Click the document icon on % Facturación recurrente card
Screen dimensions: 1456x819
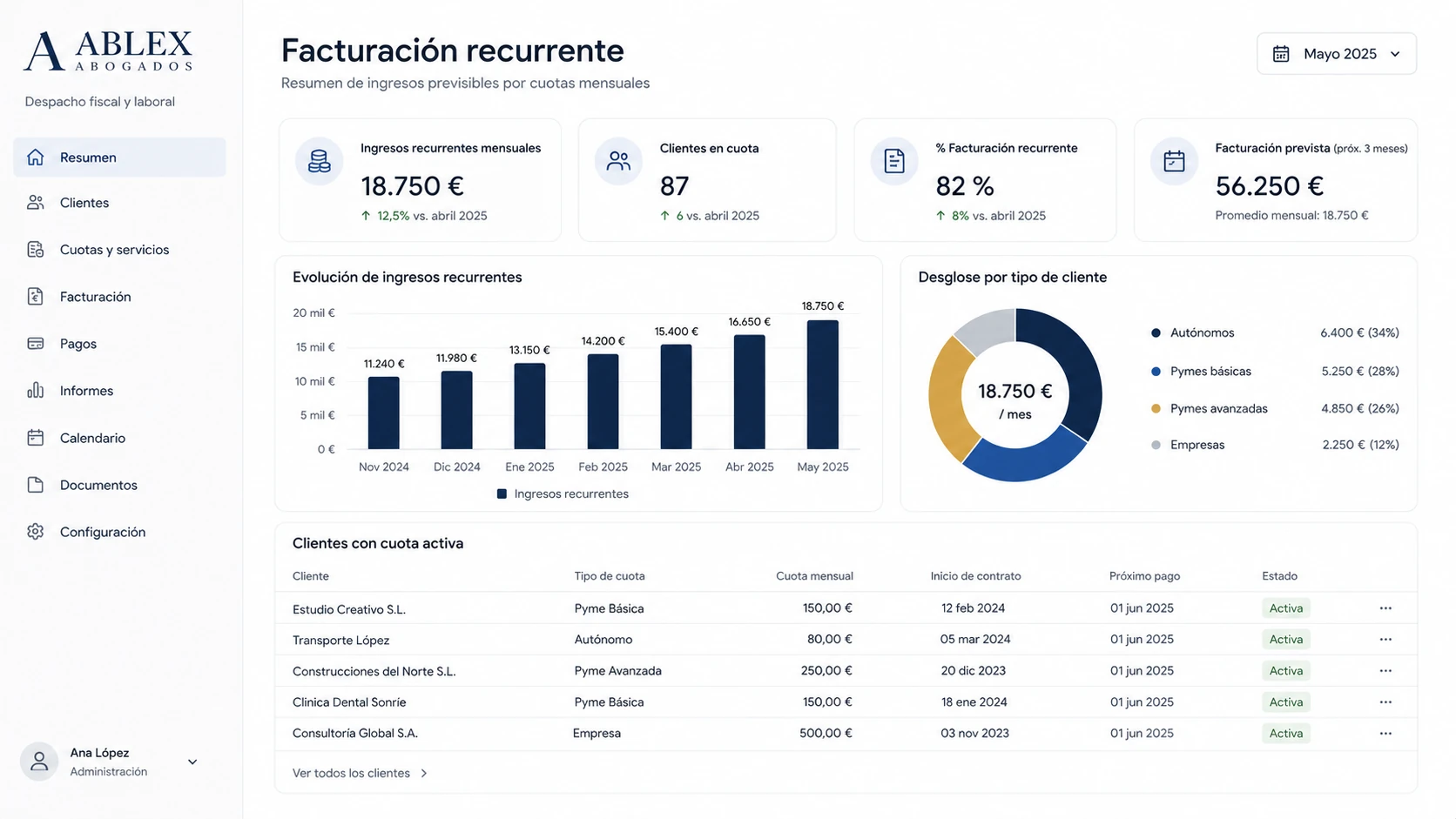click(894, 161)
